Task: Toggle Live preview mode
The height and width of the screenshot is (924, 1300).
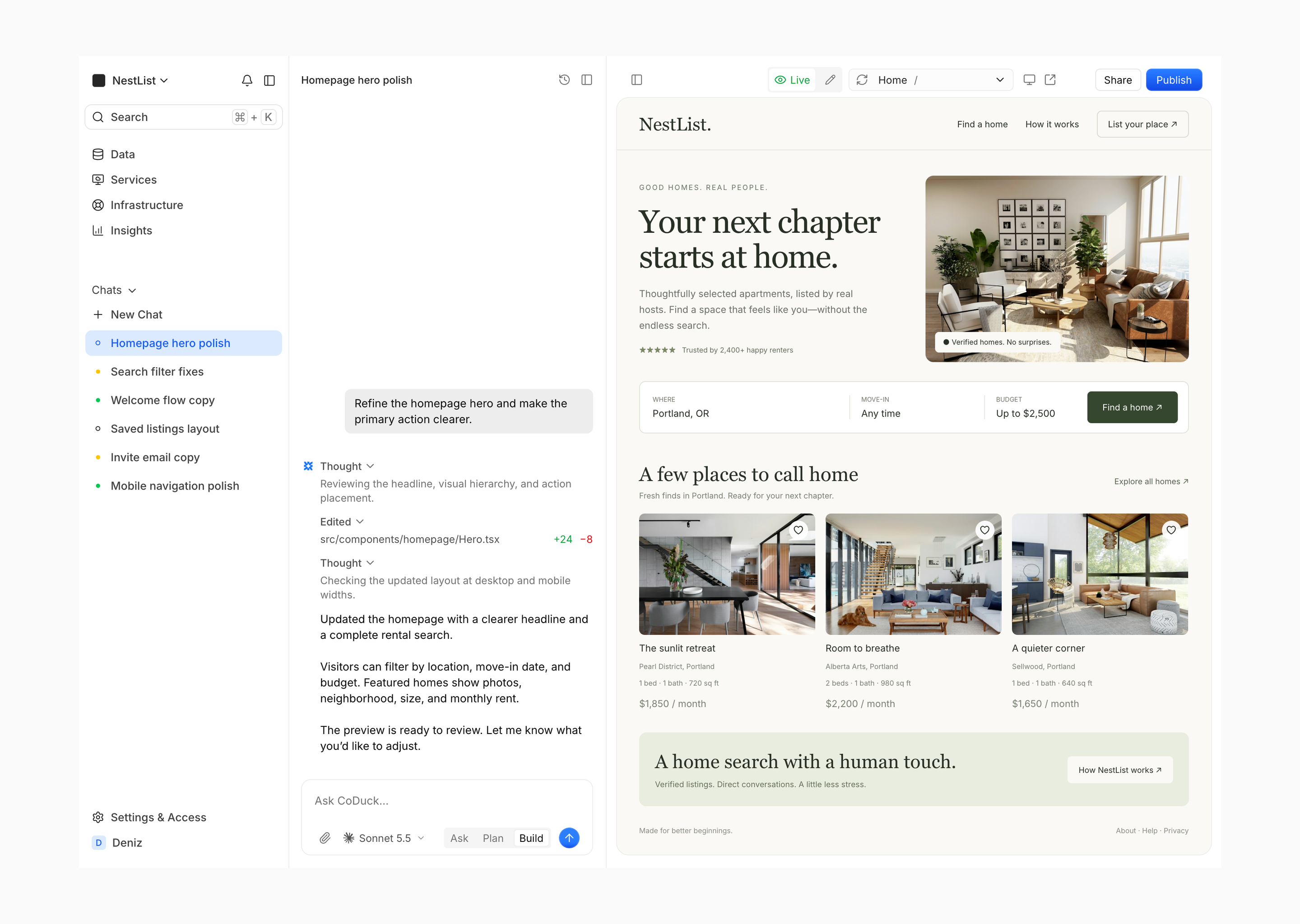Action: click(792, 80)
